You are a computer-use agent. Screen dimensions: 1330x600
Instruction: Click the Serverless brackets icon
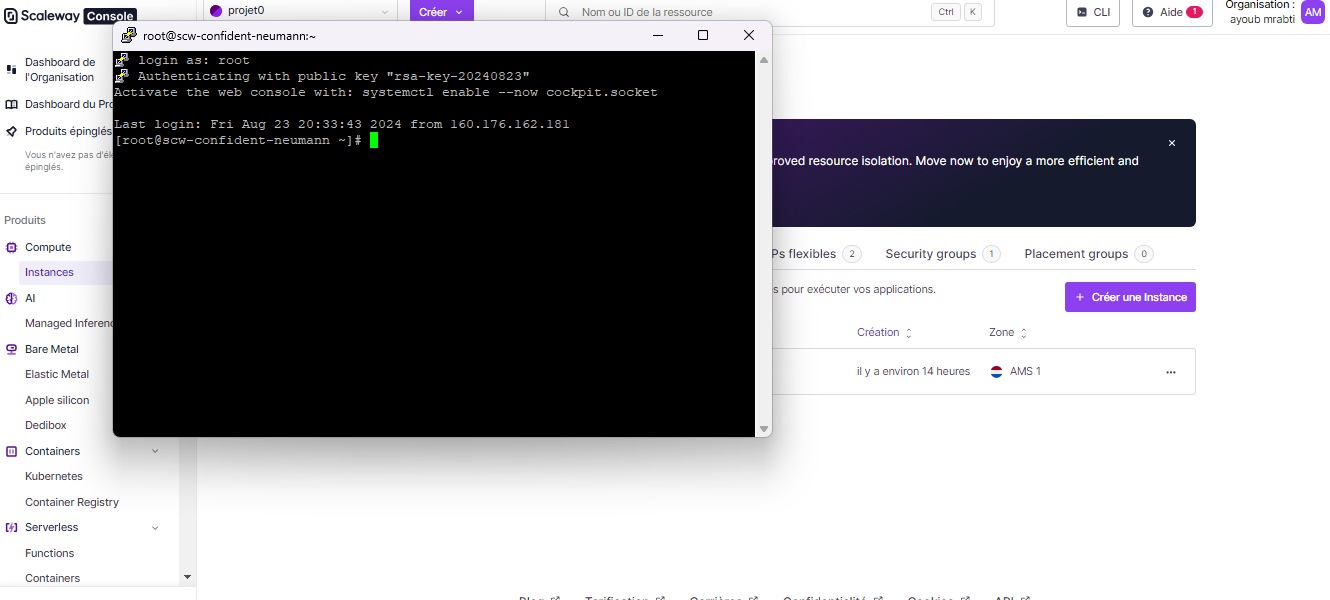[12, 527]
